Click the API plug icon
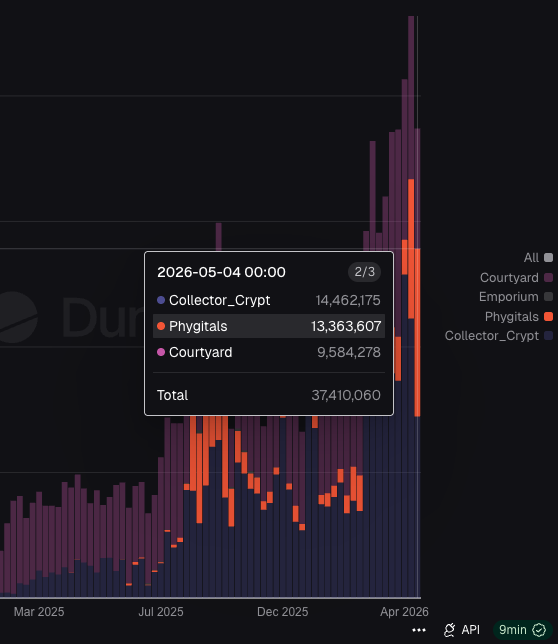This screenshot has height=644, width=558. point(450,630)
